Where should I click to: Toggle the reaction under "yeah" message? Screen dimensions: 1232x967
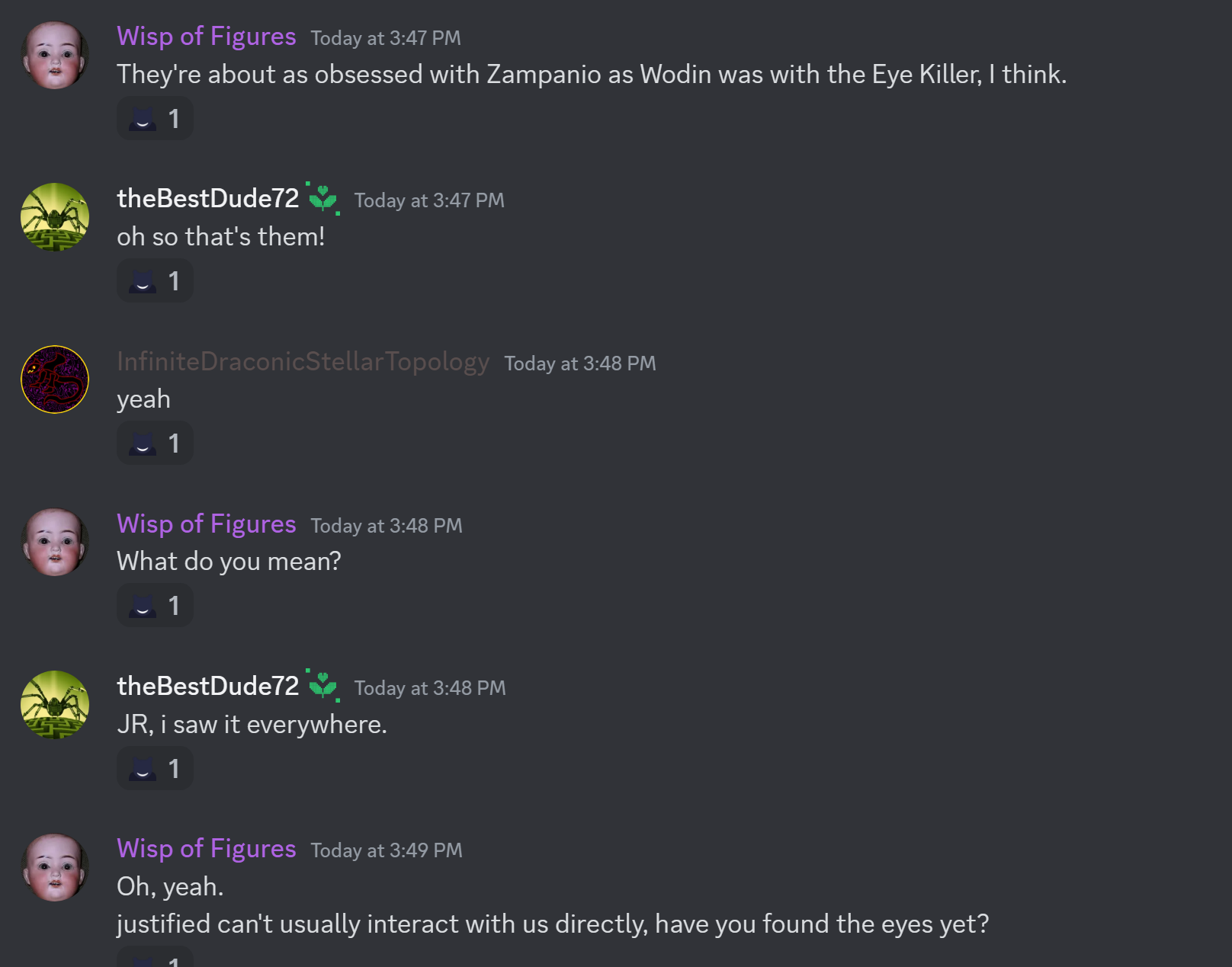point(155,443)
